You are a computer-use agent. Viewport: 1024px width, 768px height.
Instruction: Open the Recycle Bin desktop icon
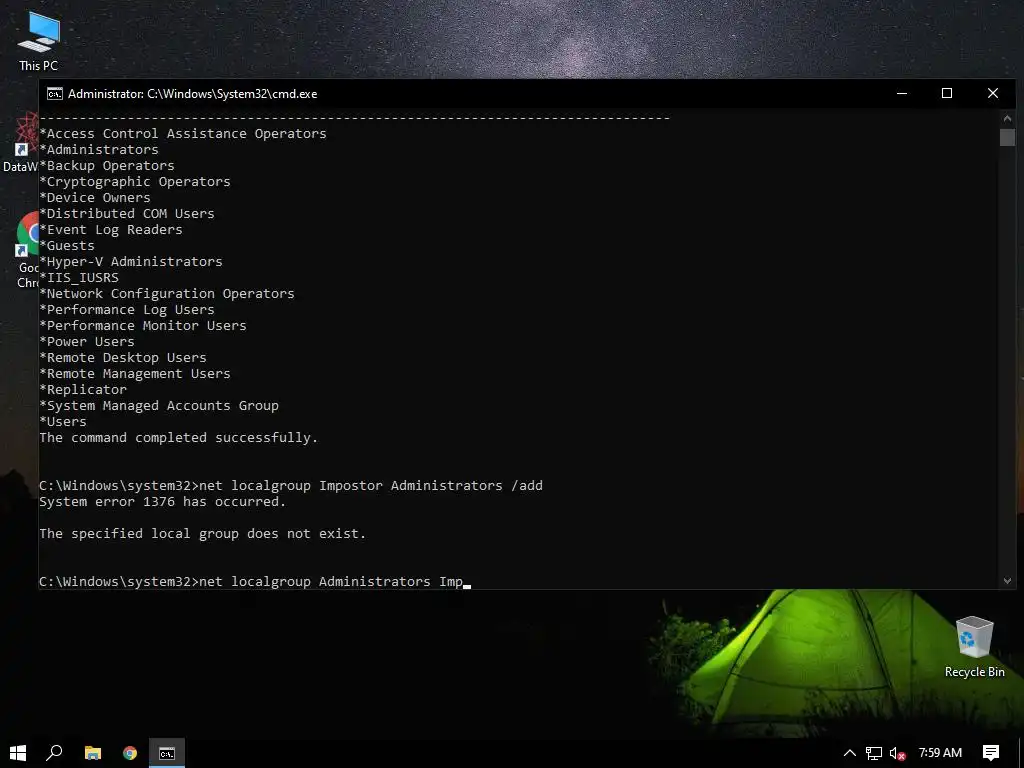pos(974,647)
